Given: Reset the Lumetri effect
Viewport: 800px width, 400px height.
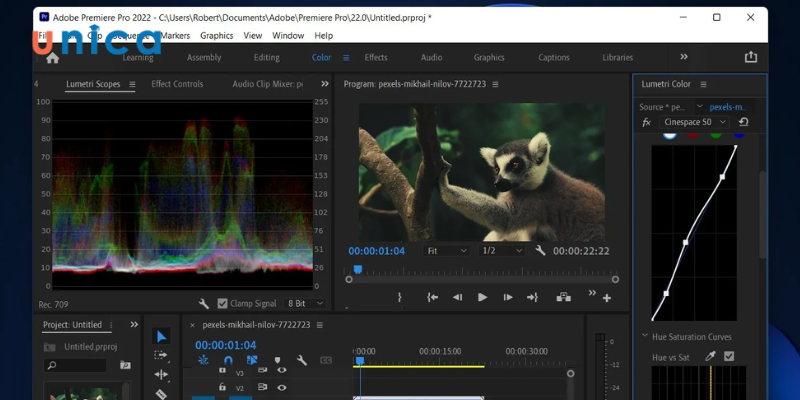Looking at the screenshot, I should (x=743, y=122).
